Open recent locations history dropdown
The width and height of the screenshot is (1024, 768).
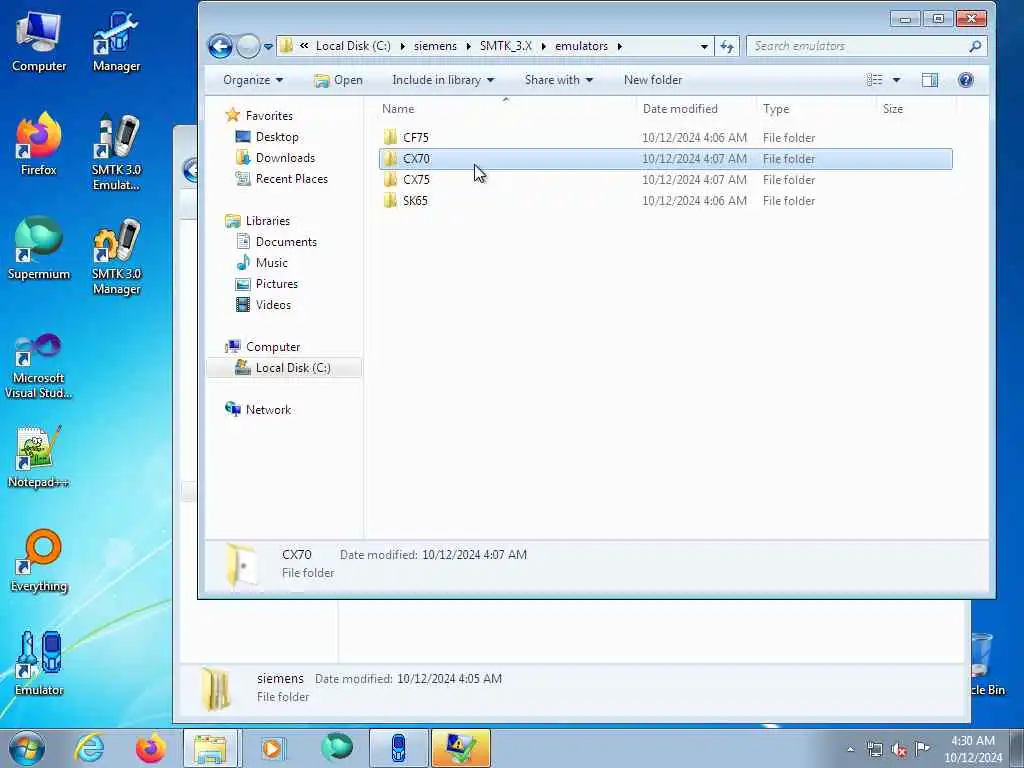268,47
